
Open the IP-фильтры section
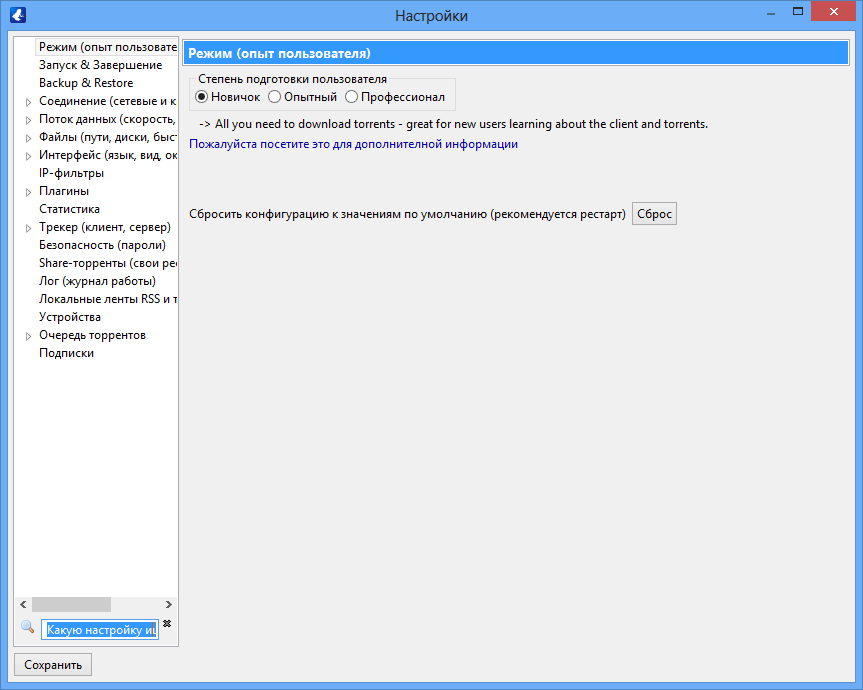[71, 173]
